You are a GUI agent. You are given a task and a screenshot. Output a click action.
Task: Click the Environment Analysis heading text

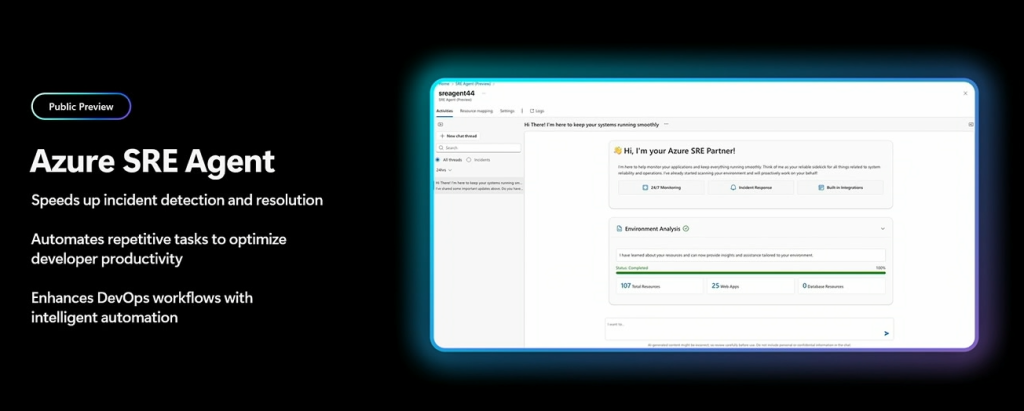coord(652,229)
